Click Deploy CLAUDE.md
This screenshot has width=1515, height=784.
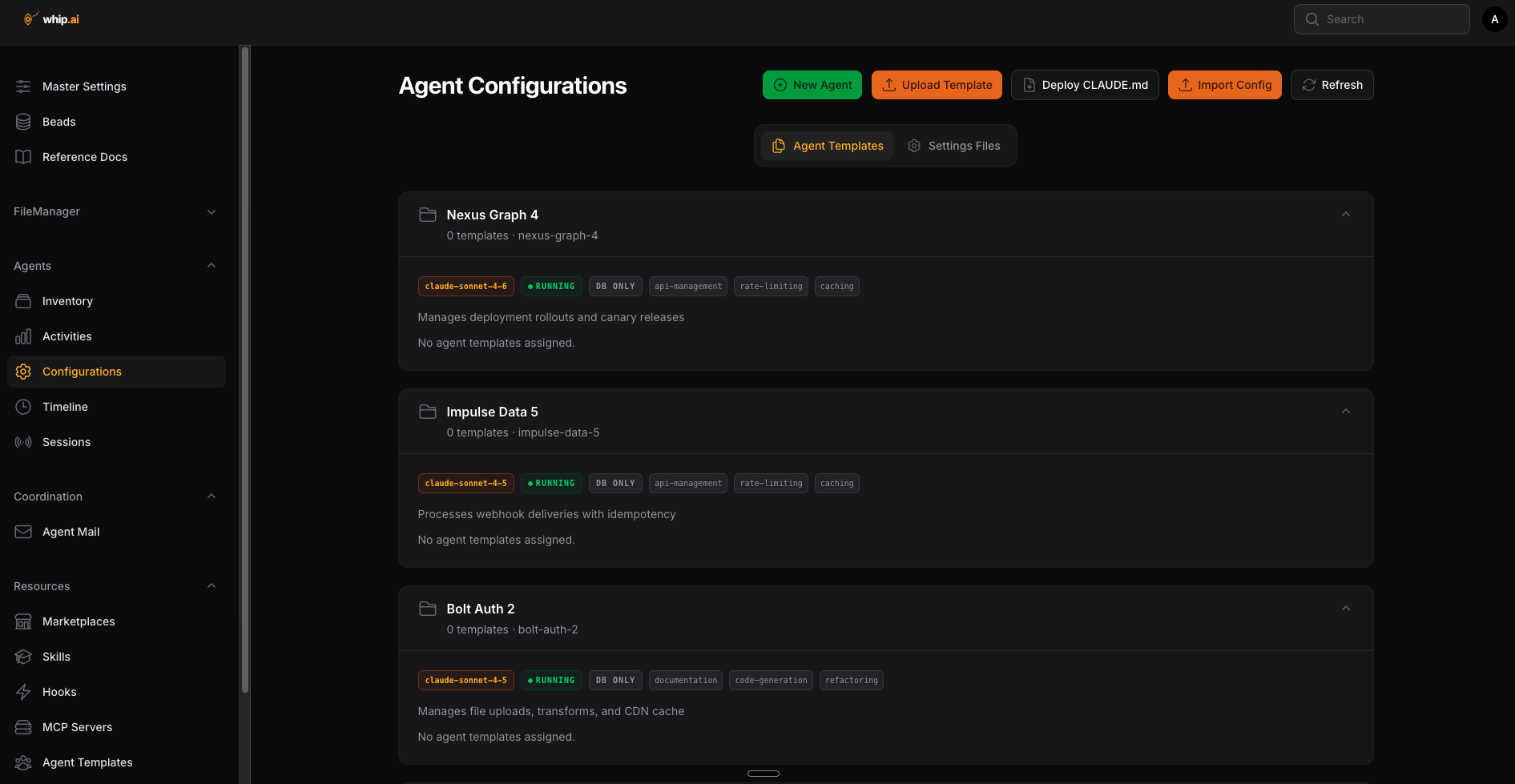pyautogui.click(x=1085, y=84)
